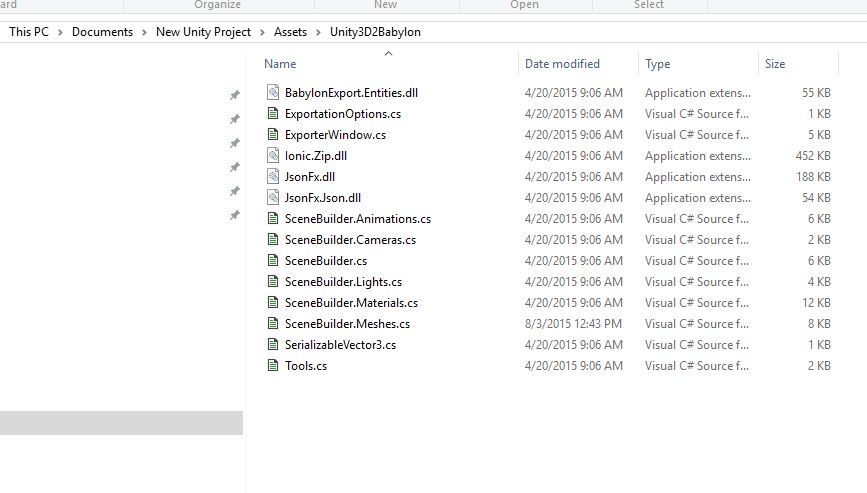This screenshot has width=867, height=493.
Task: Open the New Unity Project breadcrumb
Action: click(x=203, y=32)
